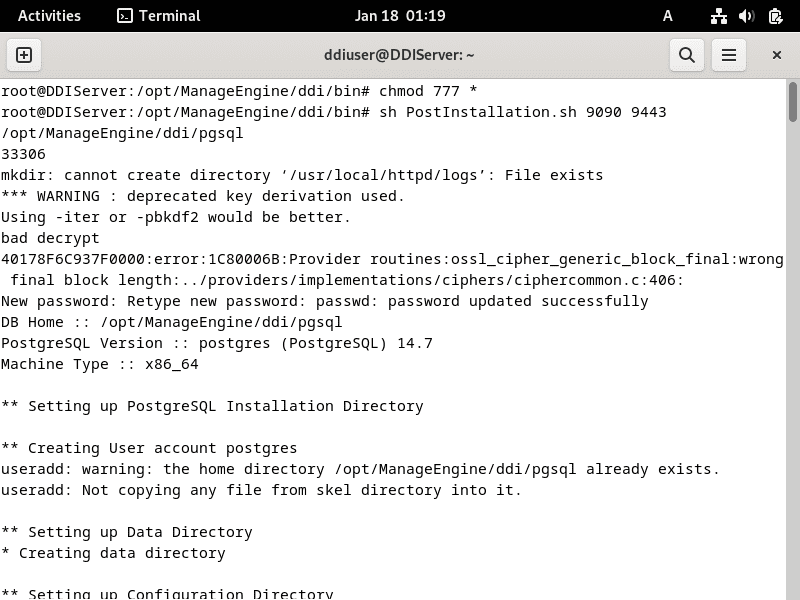Click the wired network status icon

(x=718, y=16)
